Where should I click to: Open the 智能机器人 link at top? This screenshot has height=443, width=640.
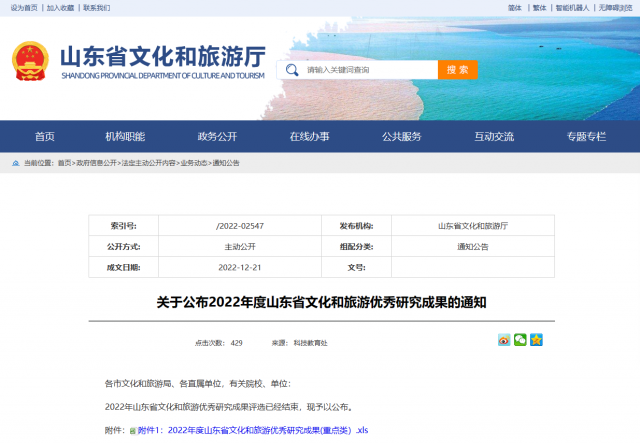pos(572,7)
